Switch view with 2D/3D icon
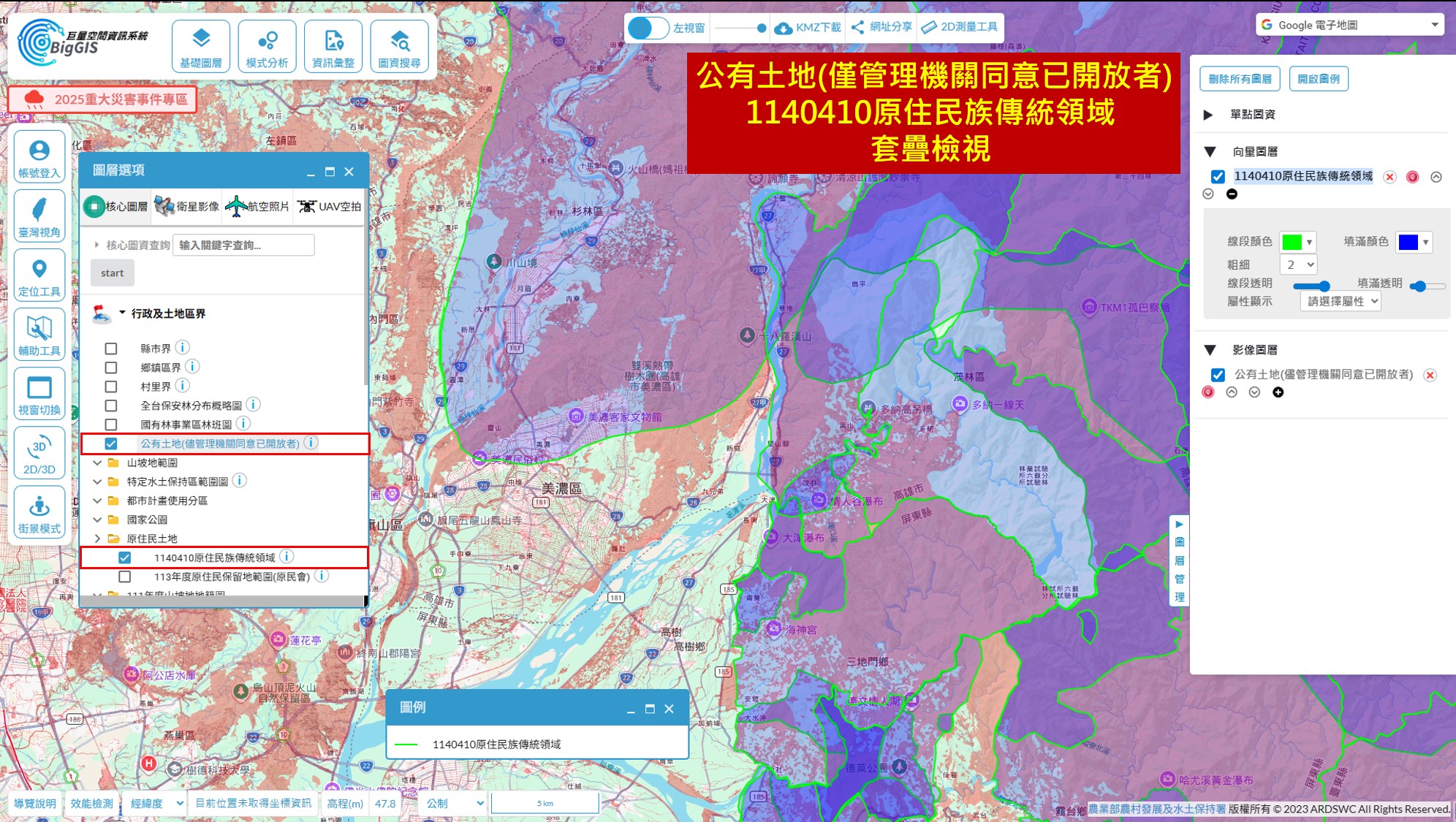 39,453
